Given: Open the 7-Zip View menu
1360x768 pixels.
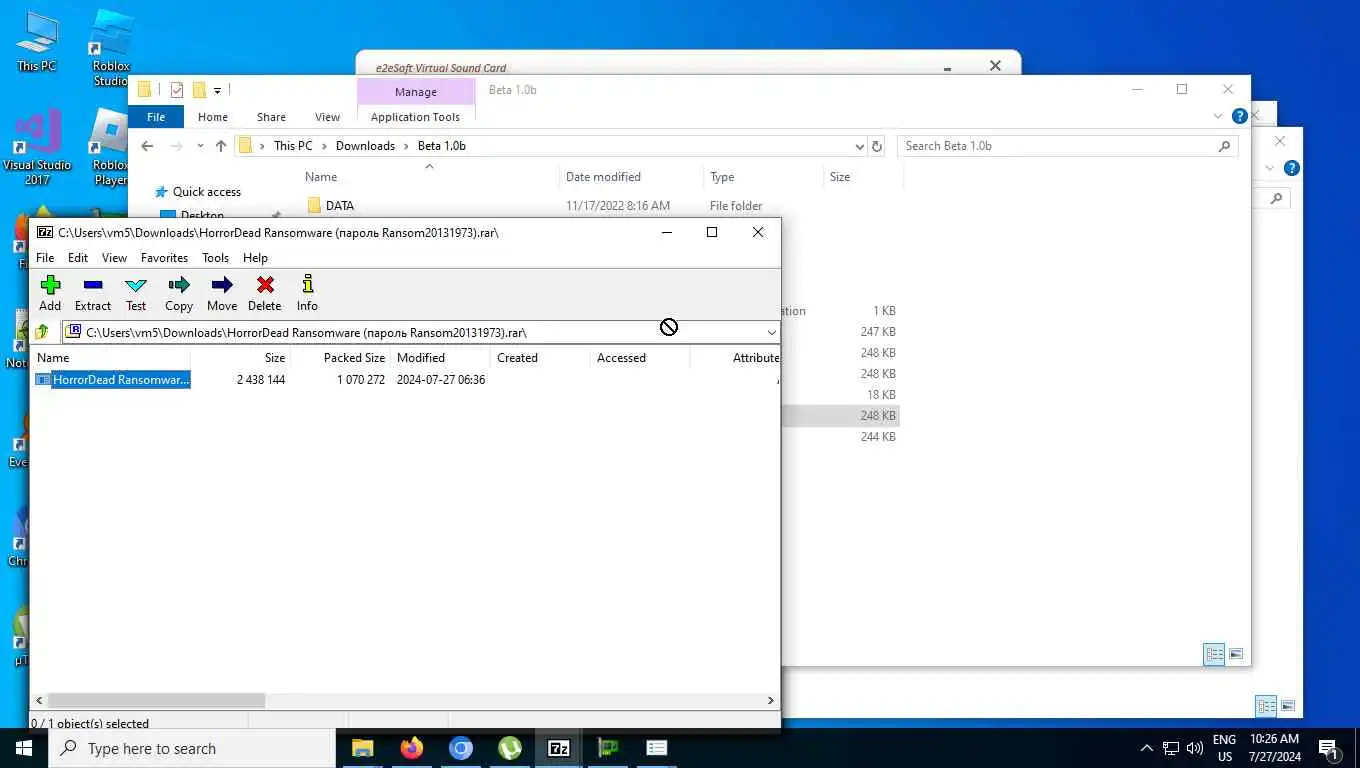Looking at the screenshot, I should 115,258.
